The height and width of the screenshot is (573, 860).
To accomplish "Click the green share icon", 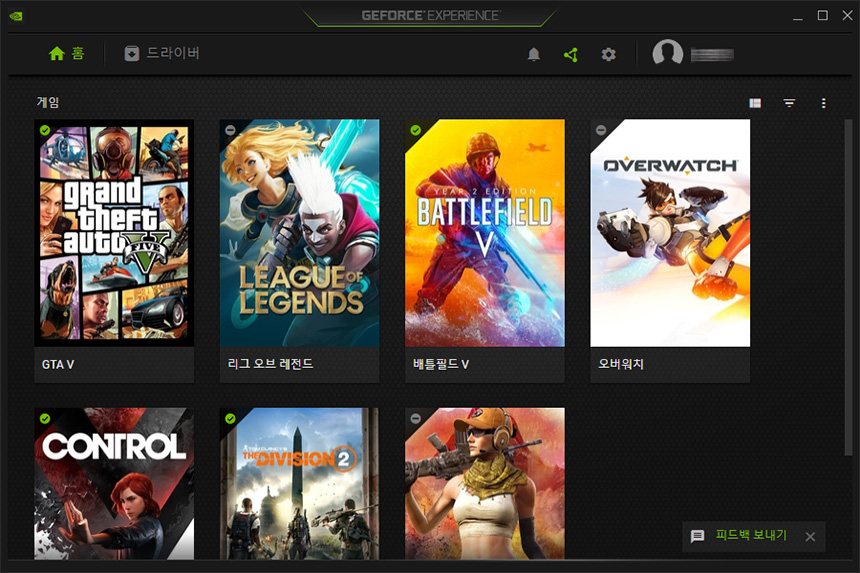I will (x=571, y=54).
